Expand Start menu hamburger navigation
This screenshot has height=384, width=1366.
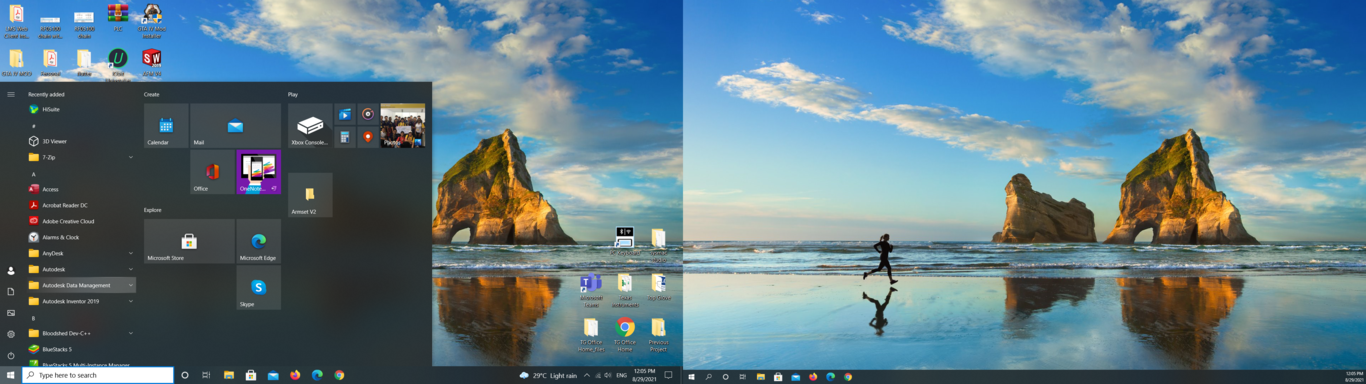(x=11, y=94)
